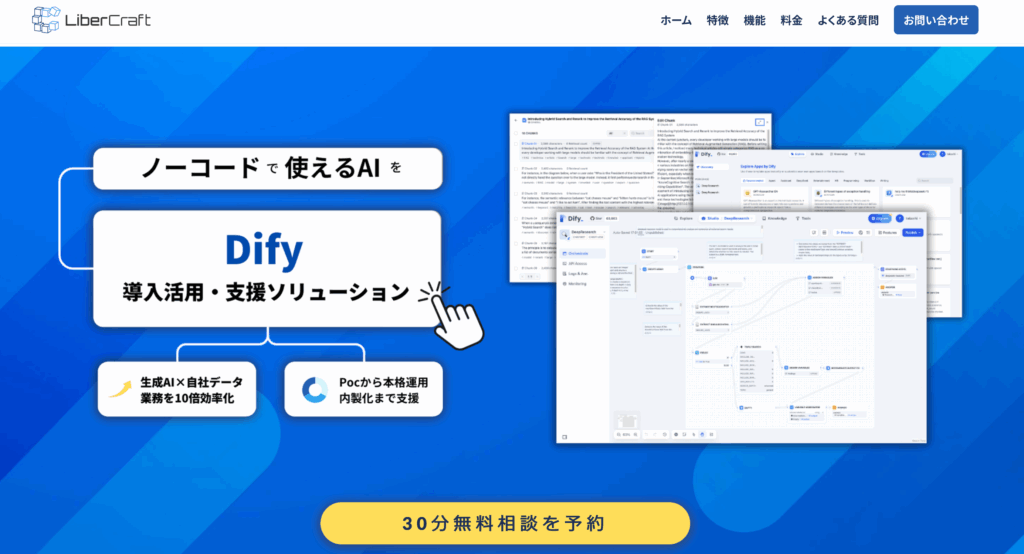Open the 料金 pricing page link
The height and width of the screenshot is (554, 1024).
791,20
